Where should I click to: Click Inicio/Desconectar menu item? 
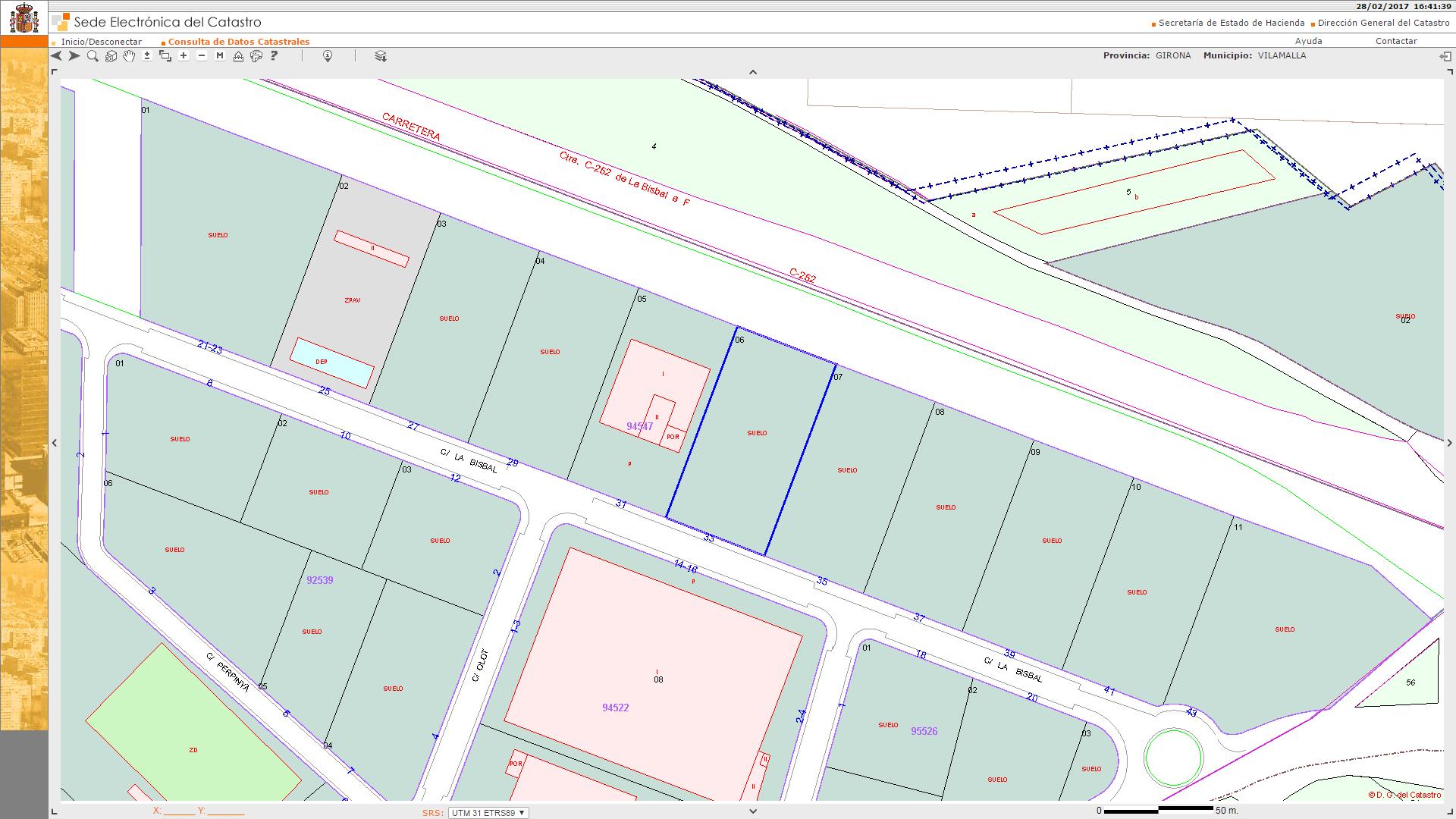coord(102,42)
